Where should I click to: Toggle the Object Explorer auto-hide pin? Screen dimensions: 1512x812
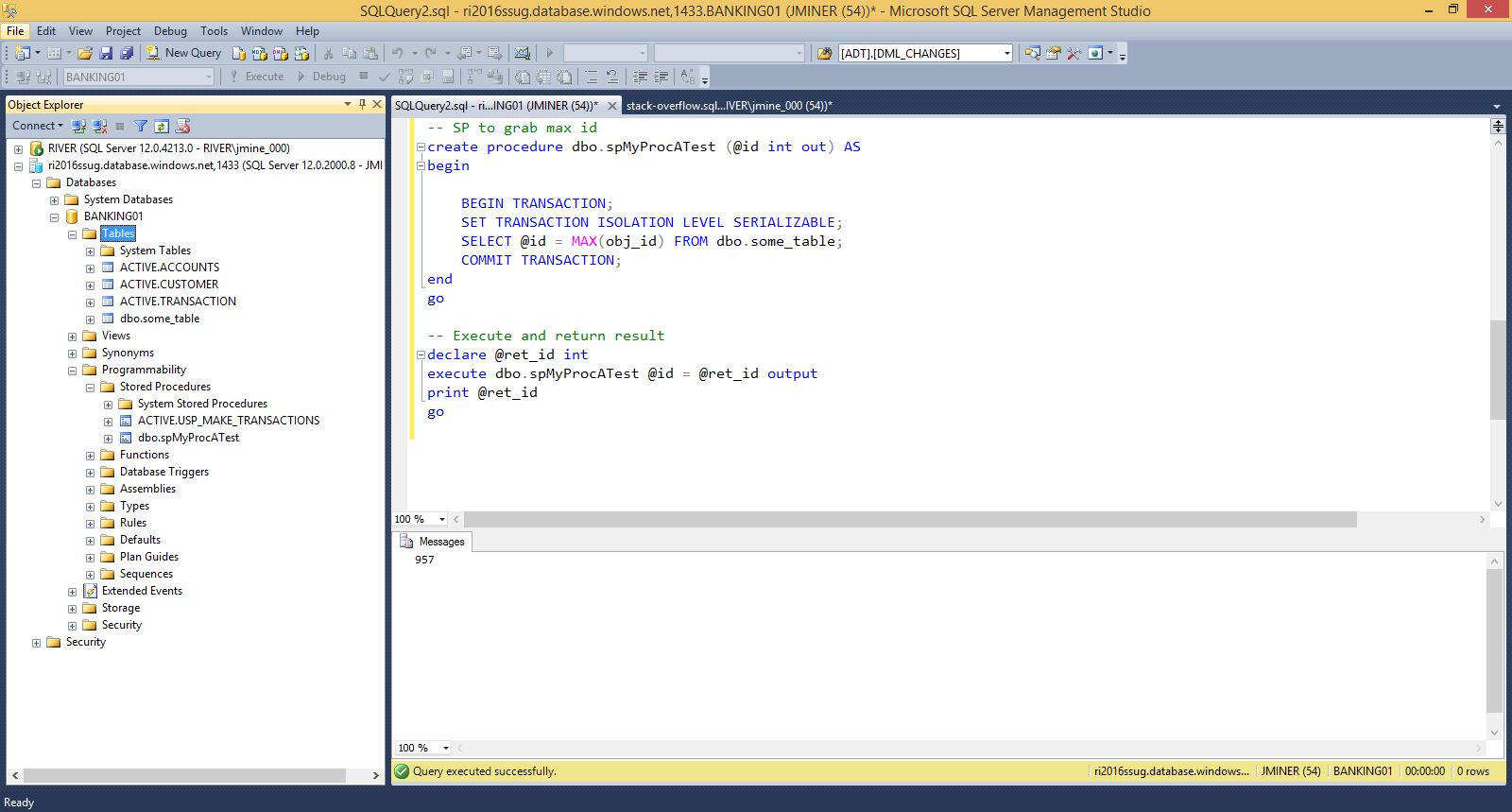(x=362, y=104)
